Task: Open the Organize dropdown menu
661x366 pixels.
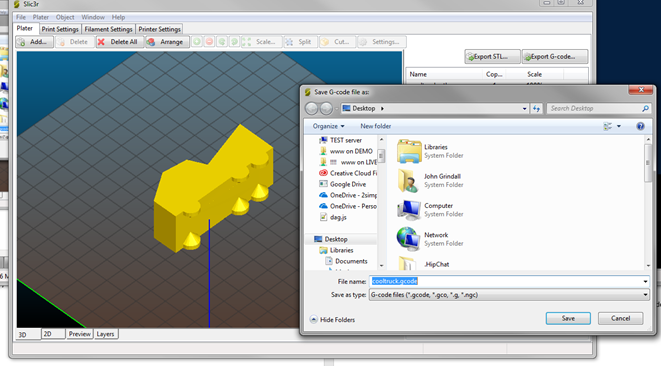Action: (328, 126)
